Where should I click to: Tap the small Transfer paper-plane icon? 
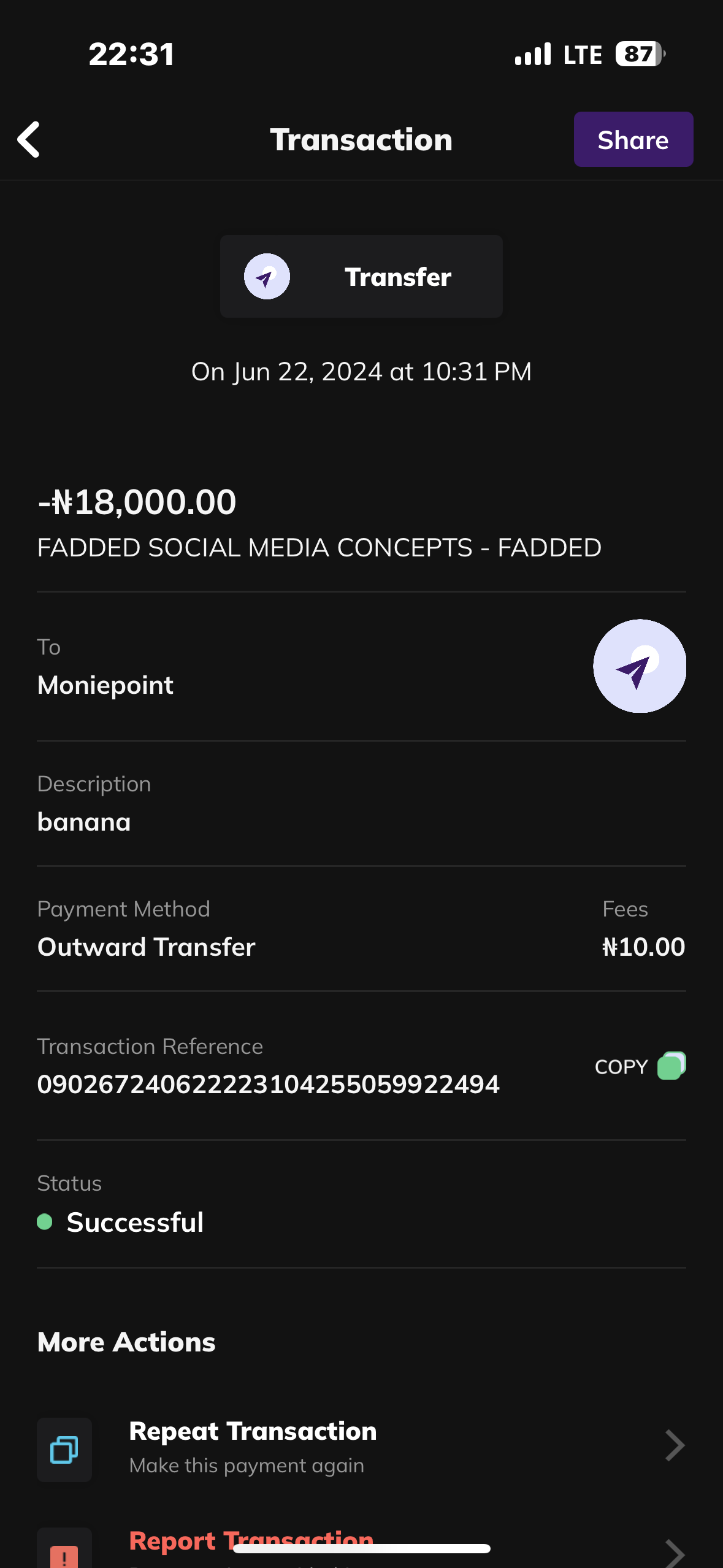[267, 277]
